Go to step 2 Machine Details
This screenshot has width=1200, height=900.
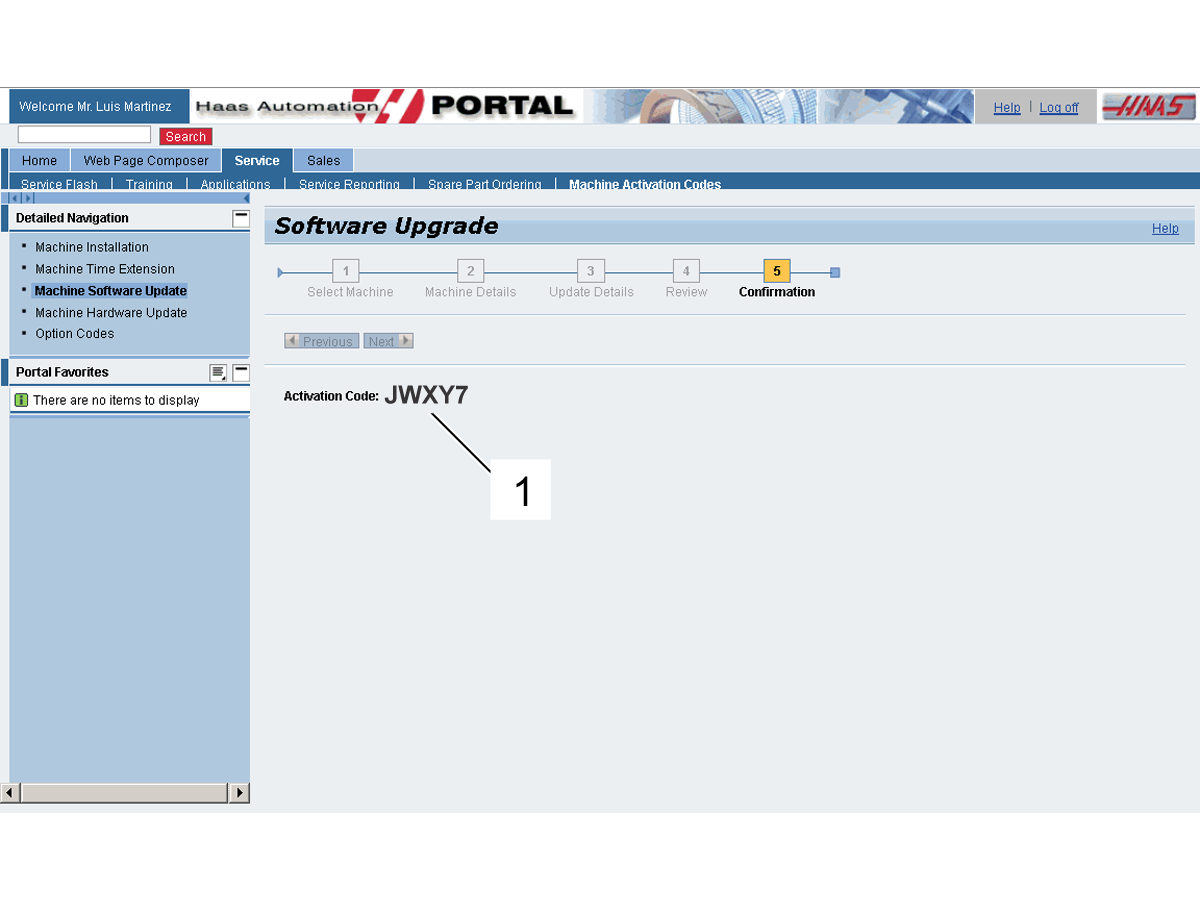coord(471,271)
